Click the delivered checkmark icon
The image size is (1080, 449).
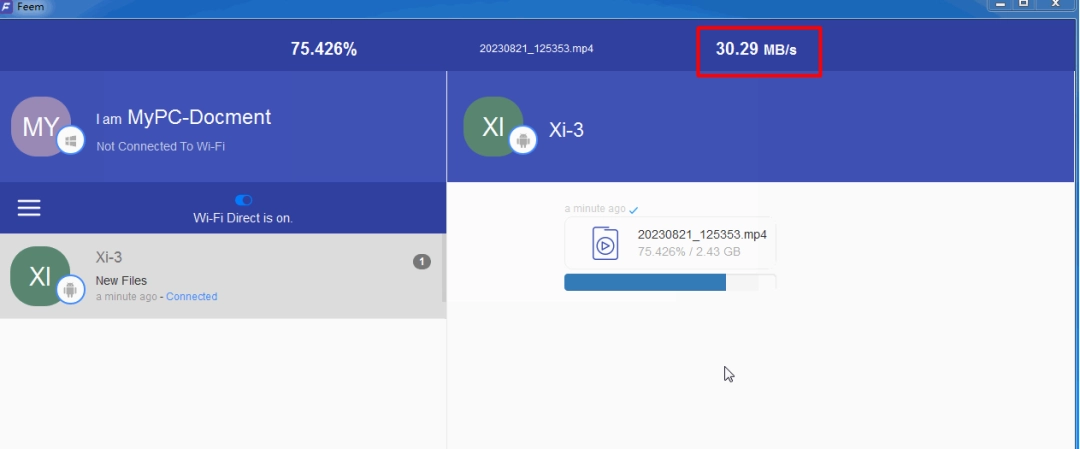tap(634, 210)
